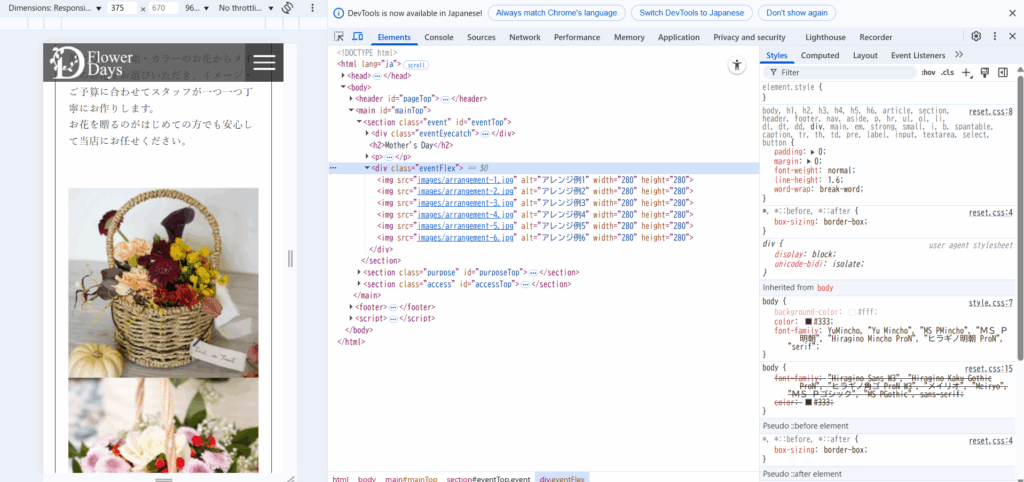Switch to the Console tab

pos(438,37)
